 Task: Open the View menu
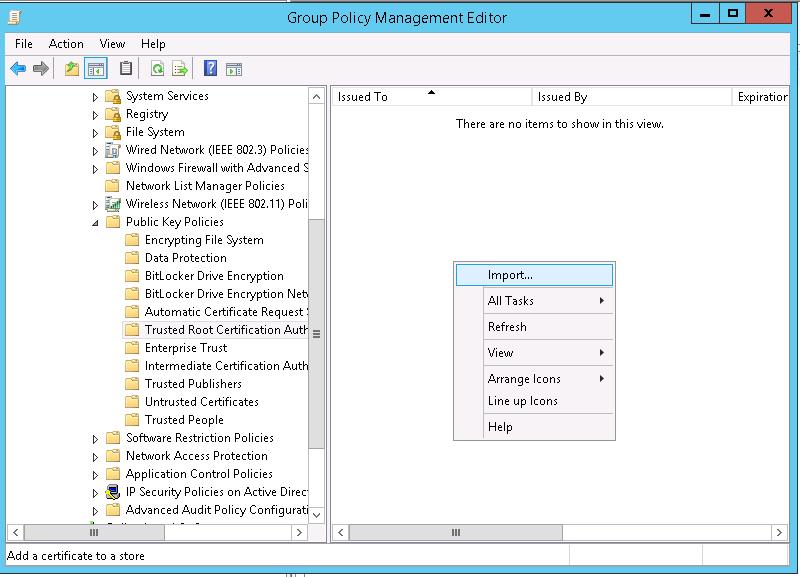[111, 43]
